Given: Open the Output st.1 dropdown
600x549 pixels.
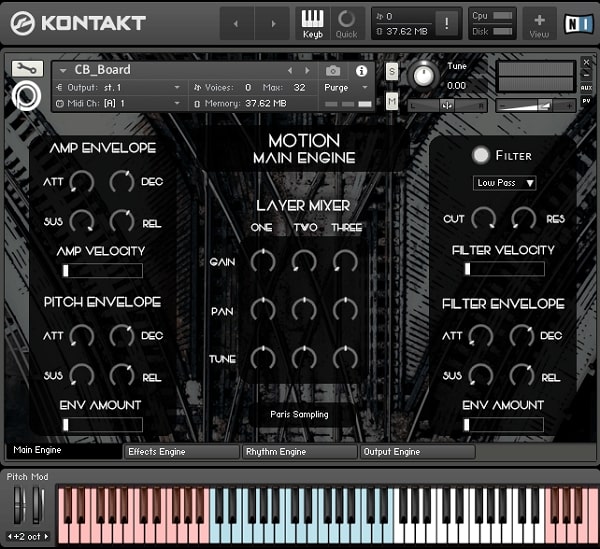Looking at the screenshot, I should (x=177, y=88).
